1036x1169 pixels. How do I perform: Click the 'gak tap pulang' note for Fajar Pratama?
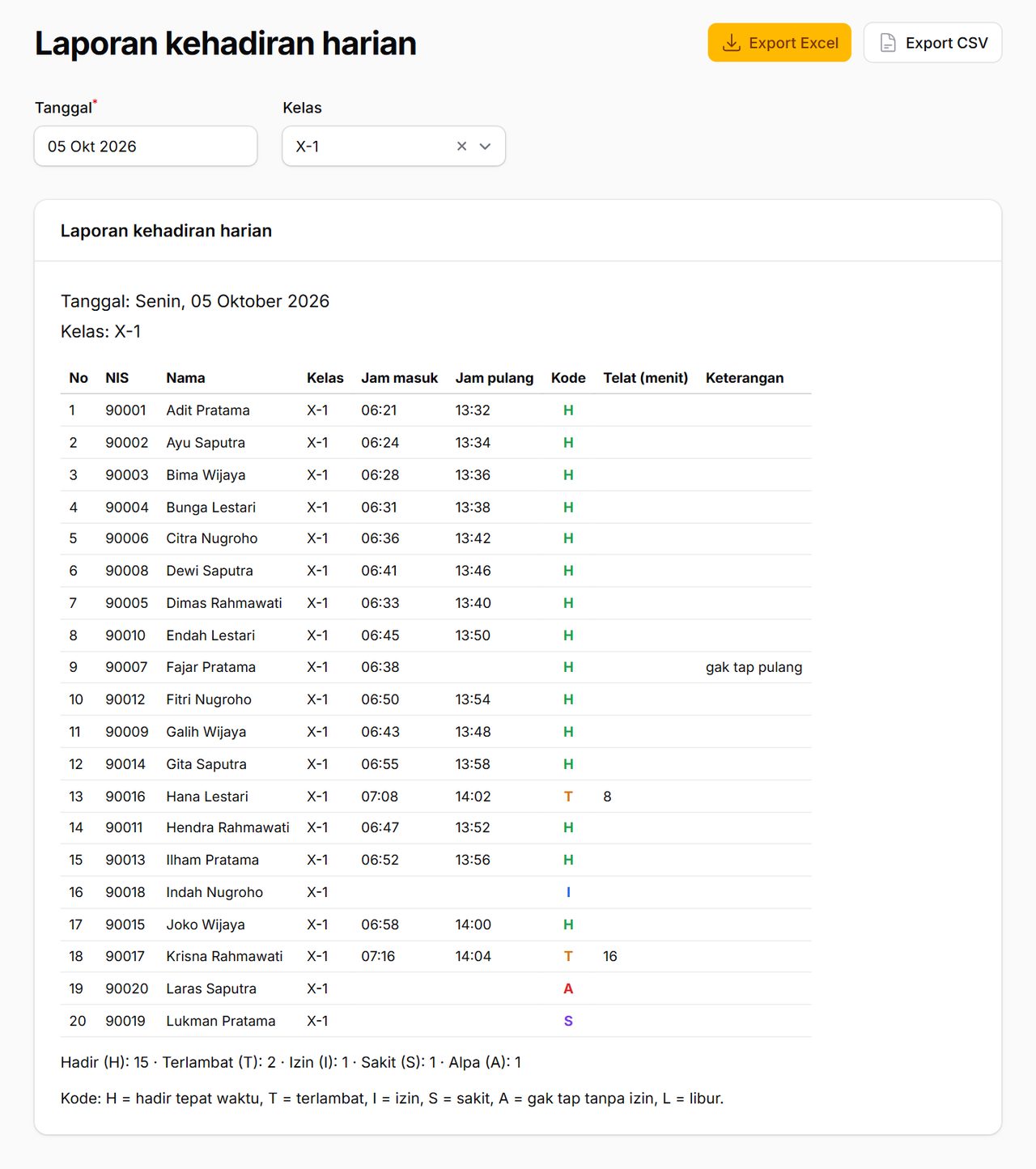tap(754, 667)
